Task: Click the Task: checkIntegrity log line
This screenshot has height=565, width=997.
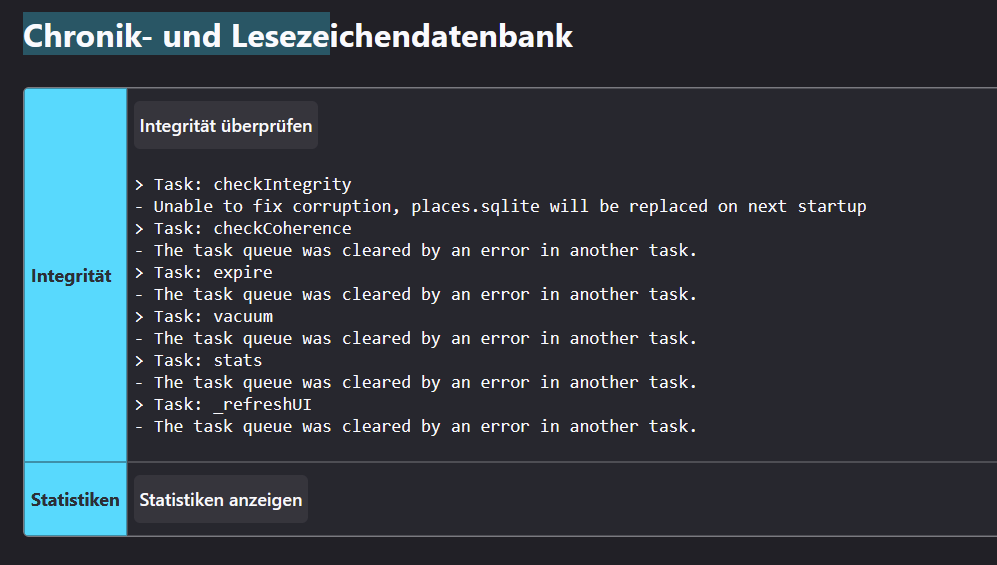Action: point(243,185)
